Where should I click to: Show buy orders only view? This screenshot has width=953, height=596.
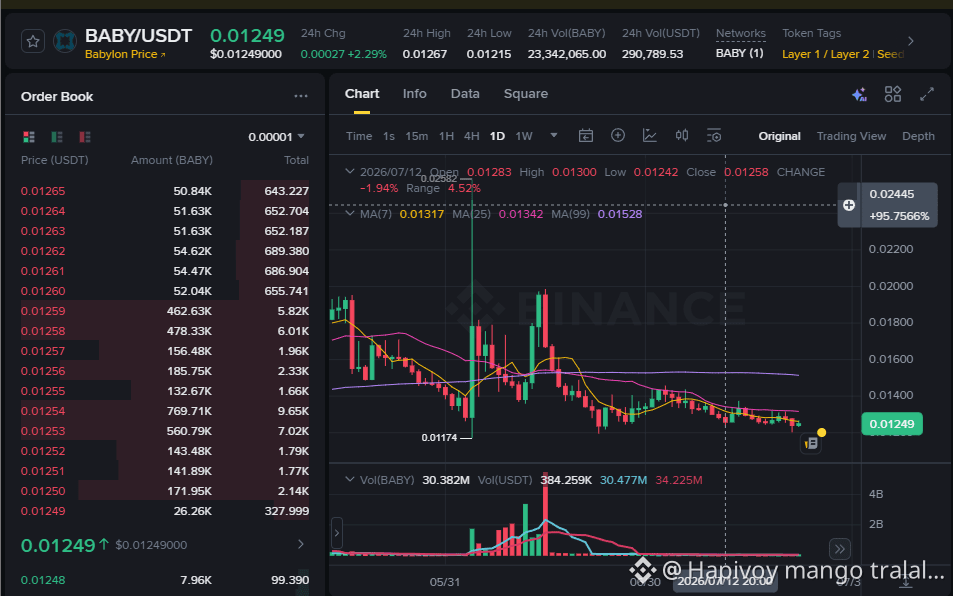[x=57, y=137]
